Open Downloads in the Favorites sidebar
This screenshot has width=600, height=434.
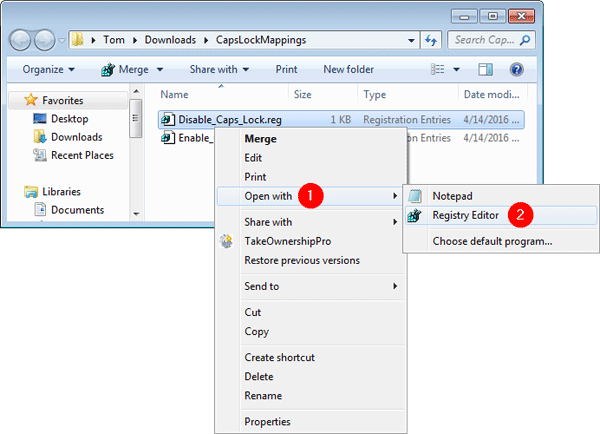pyautogui.click(x=76, y=137)
